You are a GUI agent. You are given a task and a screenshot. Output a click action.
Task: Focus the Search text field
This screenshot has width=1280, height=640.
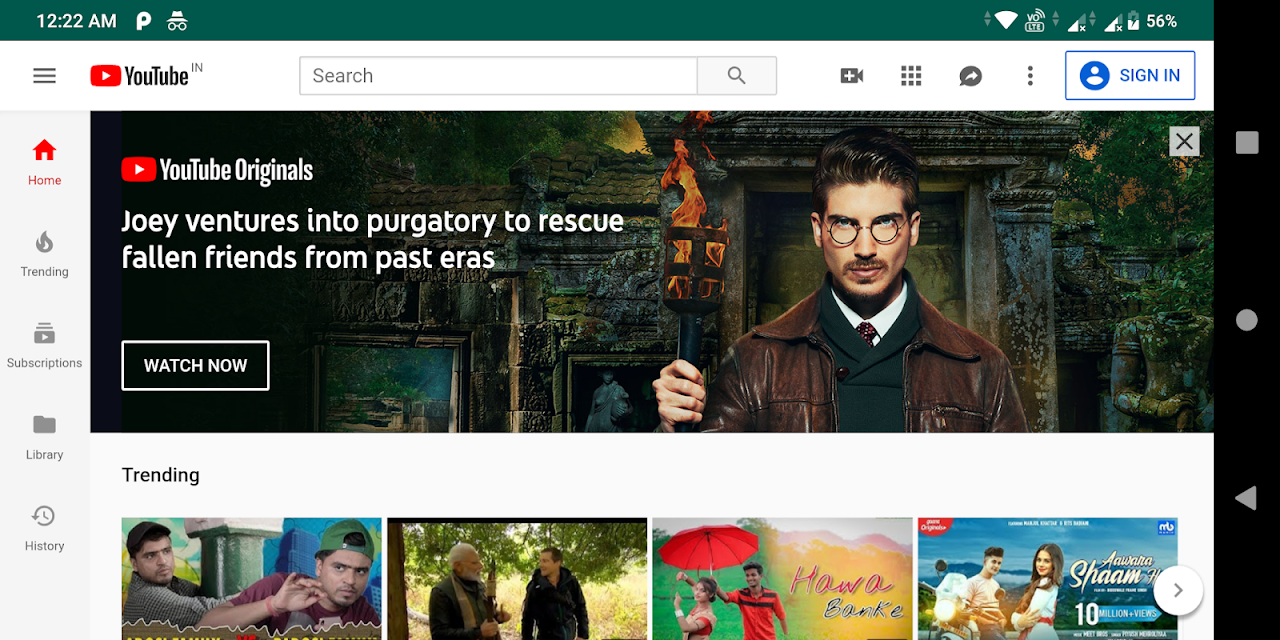tap(498, 76)
